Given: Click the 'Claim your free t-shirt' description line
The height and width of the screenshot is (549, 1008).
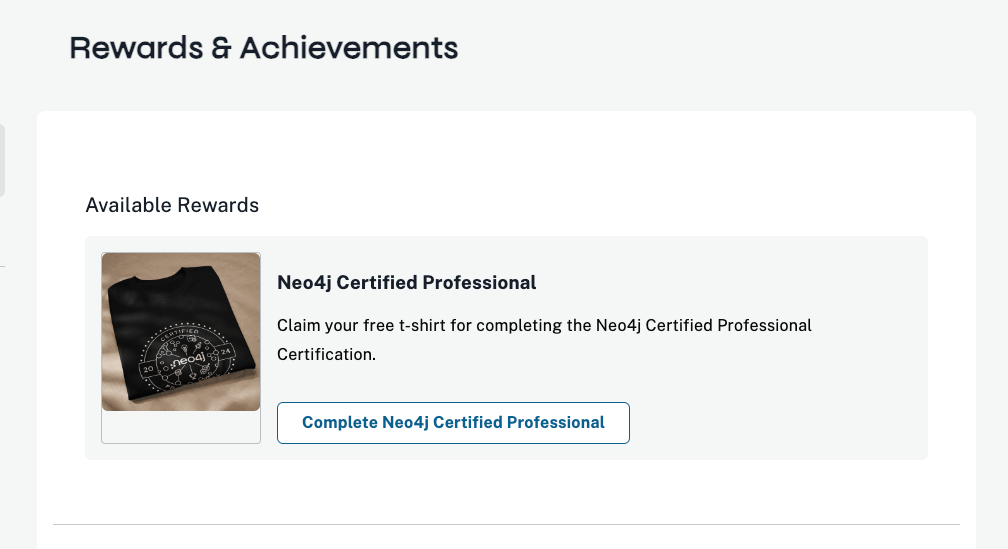Looking at the screenshot, I should point(544,325).
